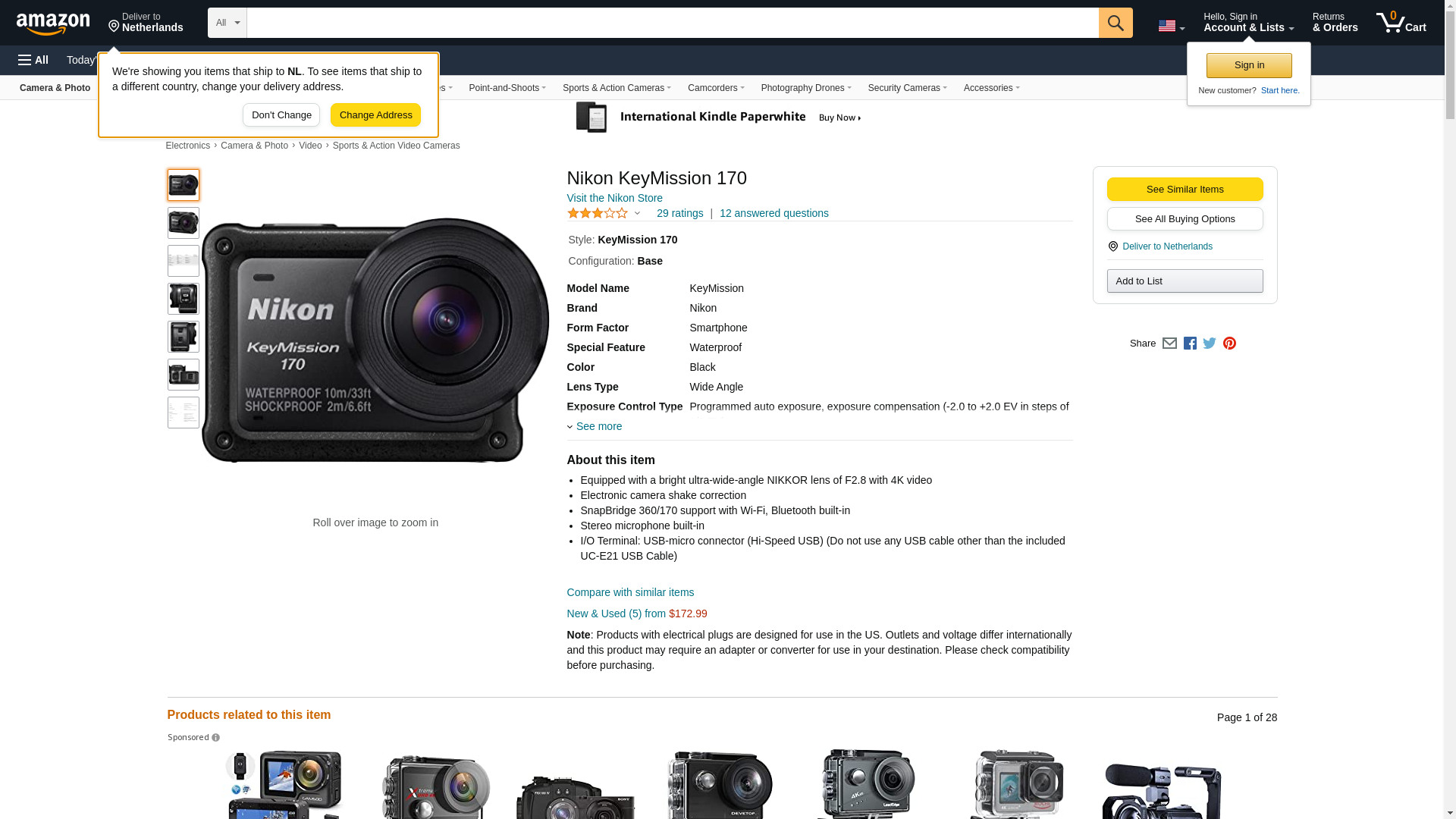Share product via email icon
This screenshot has height=819, width=1456.
(x=1169, y=344)
